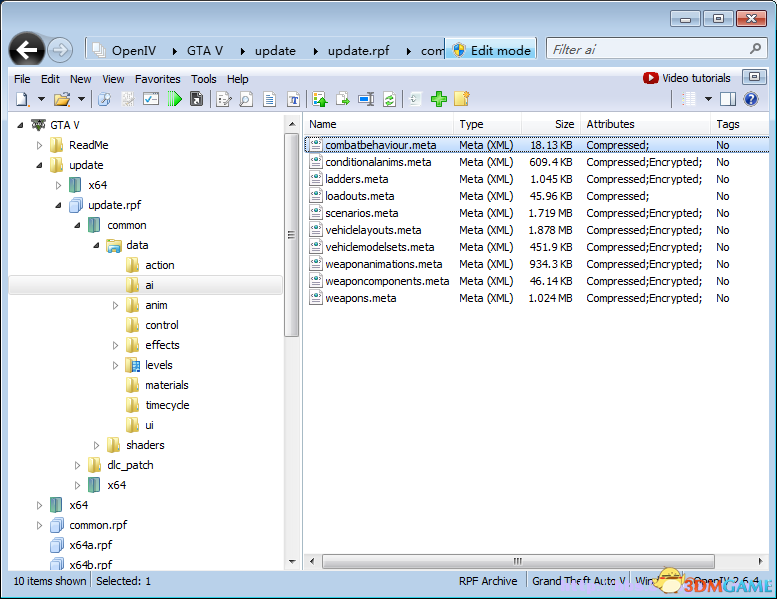Click the document with blue T icon
The width and height of the screenshot is (777, 599).
293,100
